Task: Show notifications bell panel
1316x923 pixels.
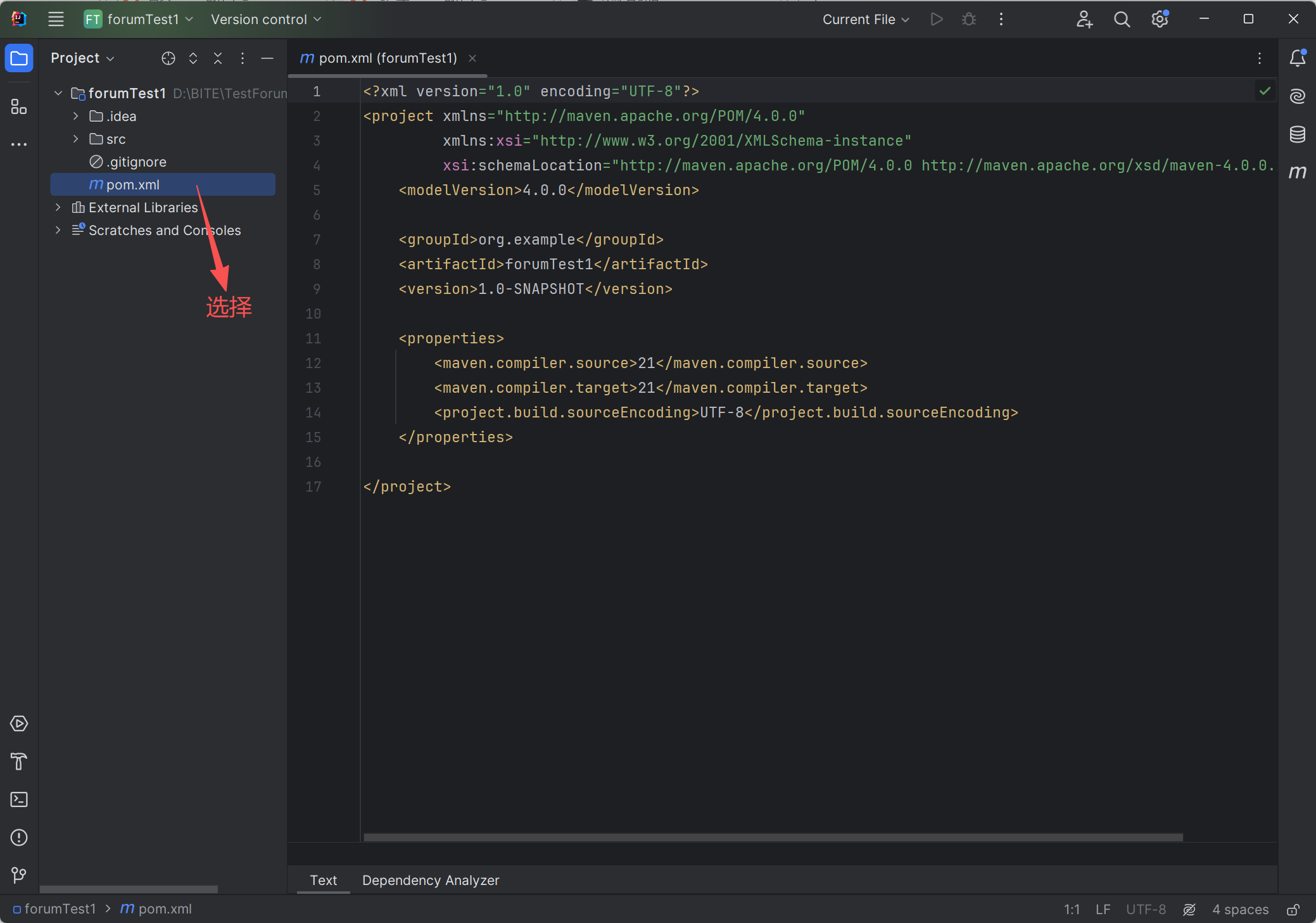Action: pos(1297,58)
